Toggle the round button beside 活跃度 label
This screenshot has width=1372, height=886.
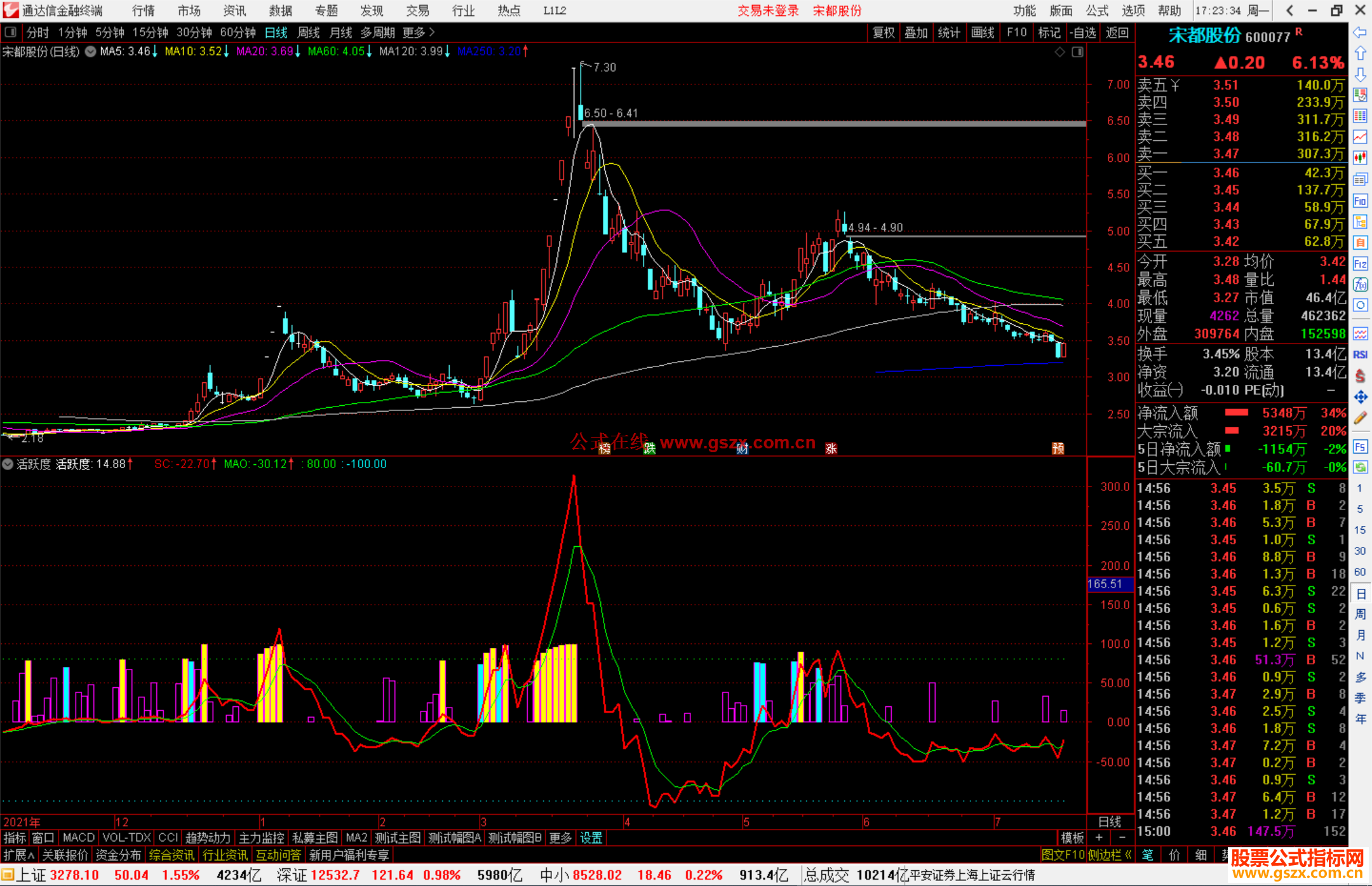point(8,464)
